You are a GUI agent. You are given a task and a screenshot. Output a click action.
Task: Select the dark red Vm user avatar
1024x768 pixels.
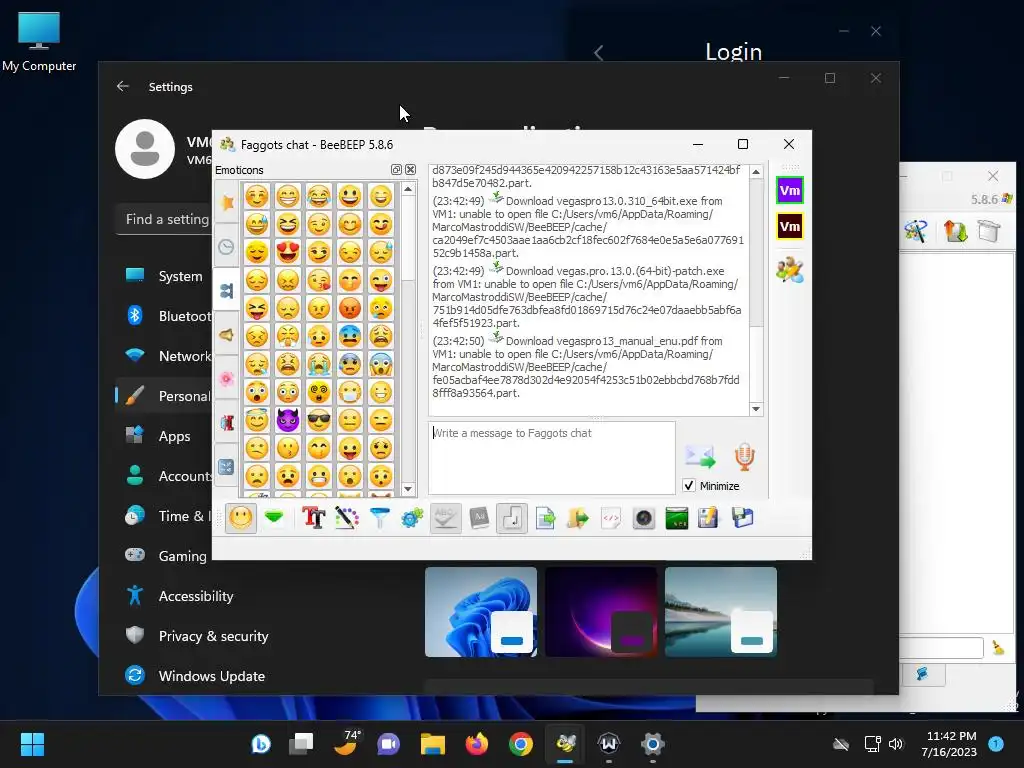pos(790,227)
